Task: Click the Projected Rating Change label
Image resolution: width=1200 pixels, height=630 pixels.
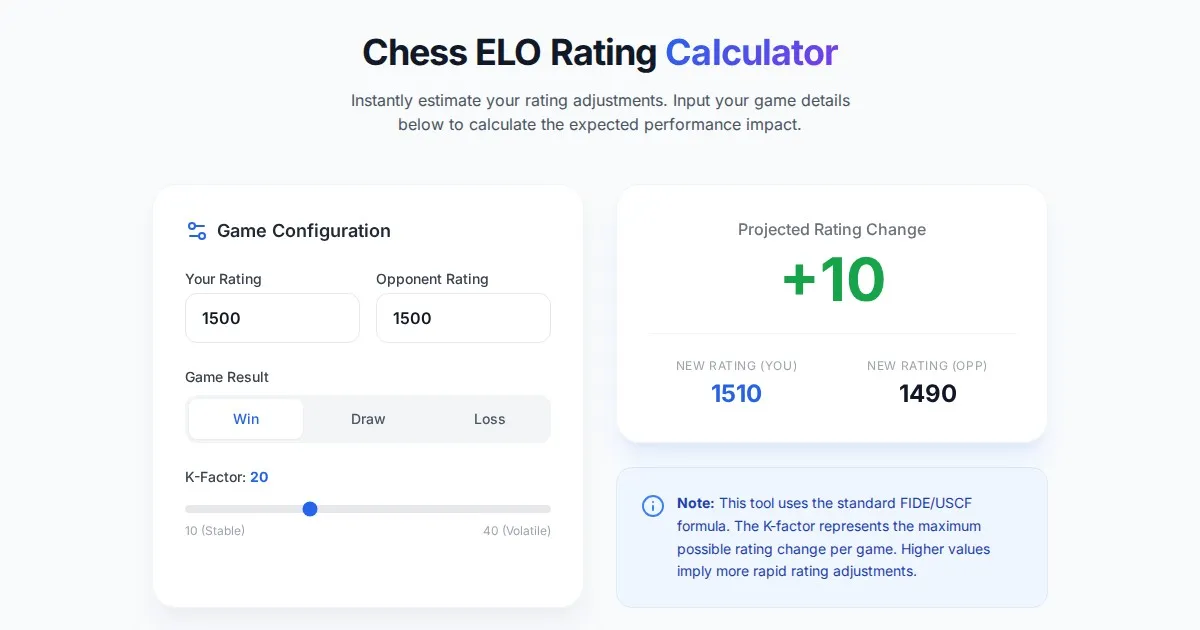Action: click(832, 229)
